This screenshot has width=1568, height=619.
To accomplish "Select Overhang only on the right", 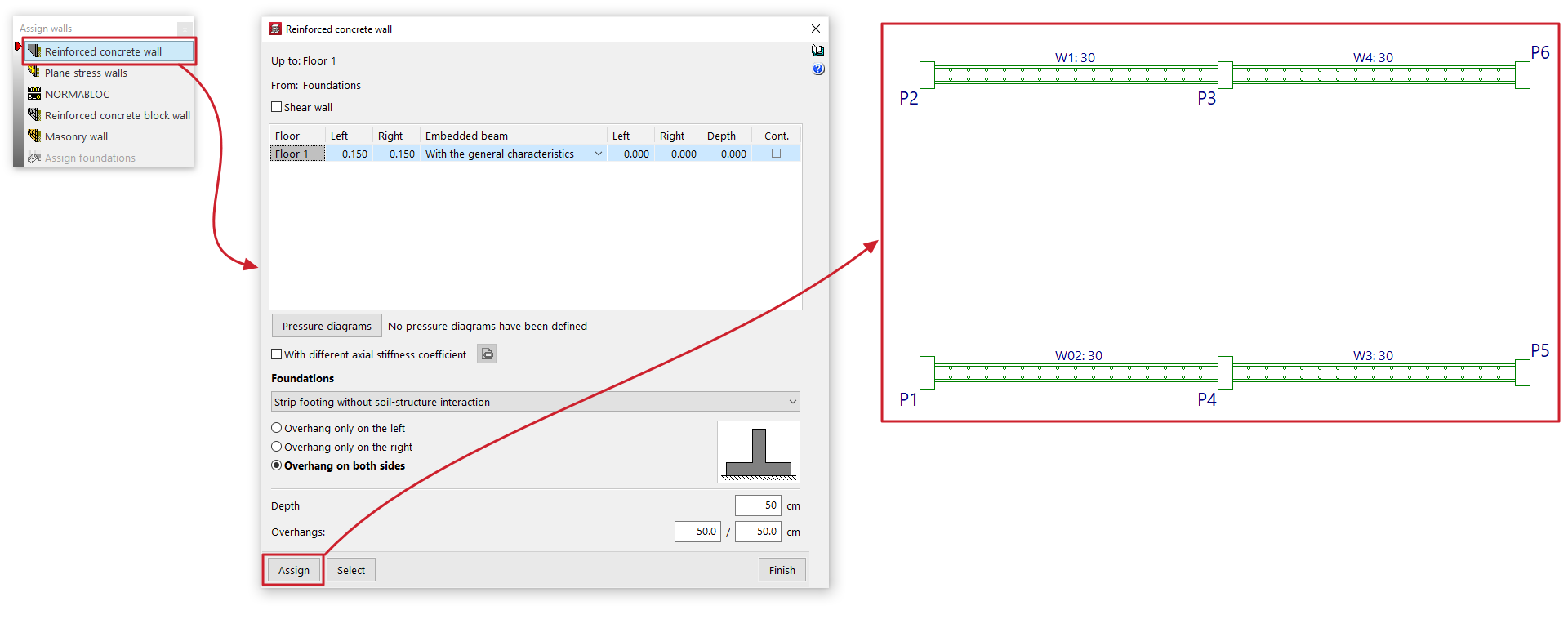I will click(x=277, y=447).
